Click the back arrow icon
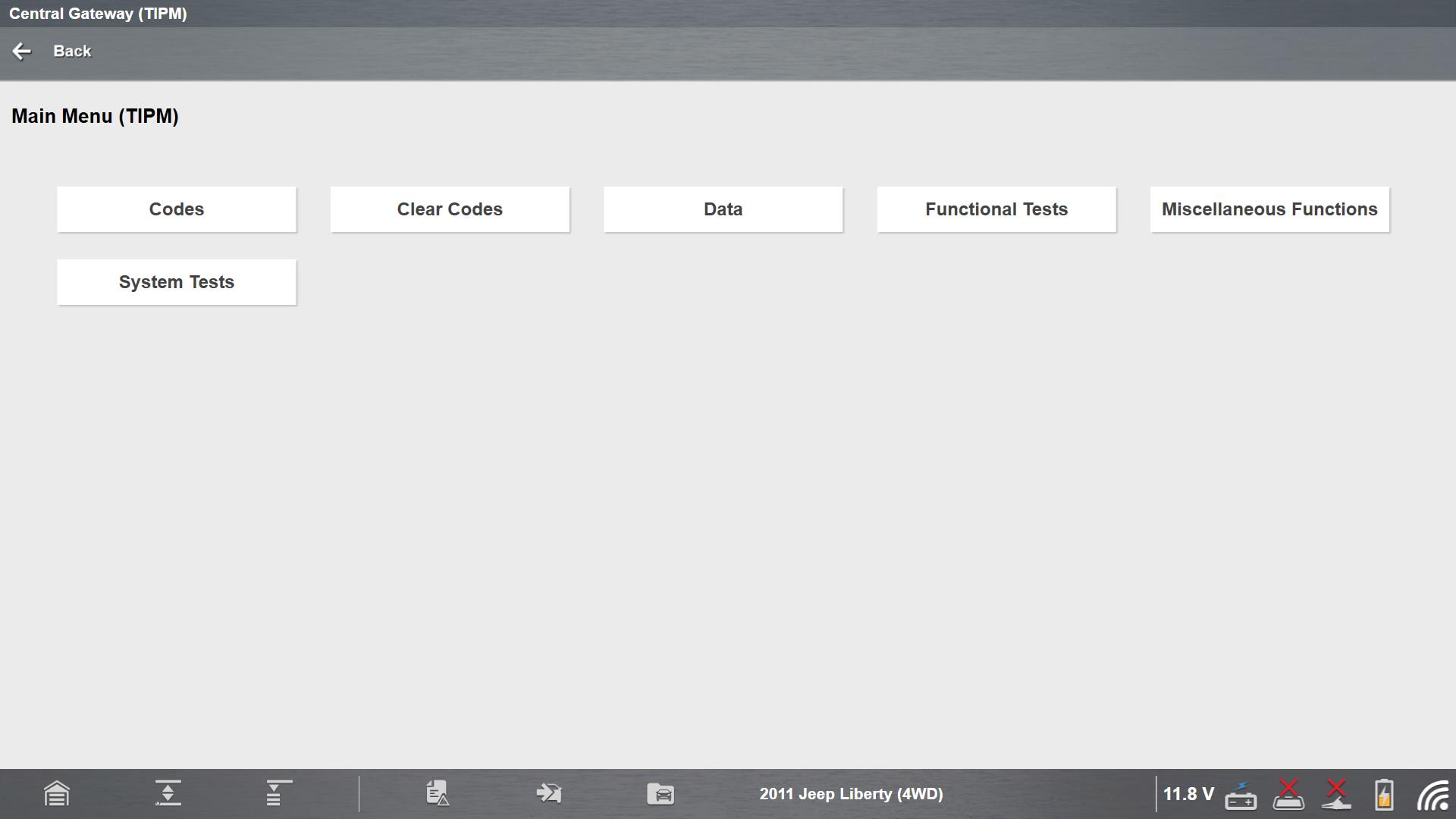Viewport: 1456px width, 819px height. (x=21, y=51)
